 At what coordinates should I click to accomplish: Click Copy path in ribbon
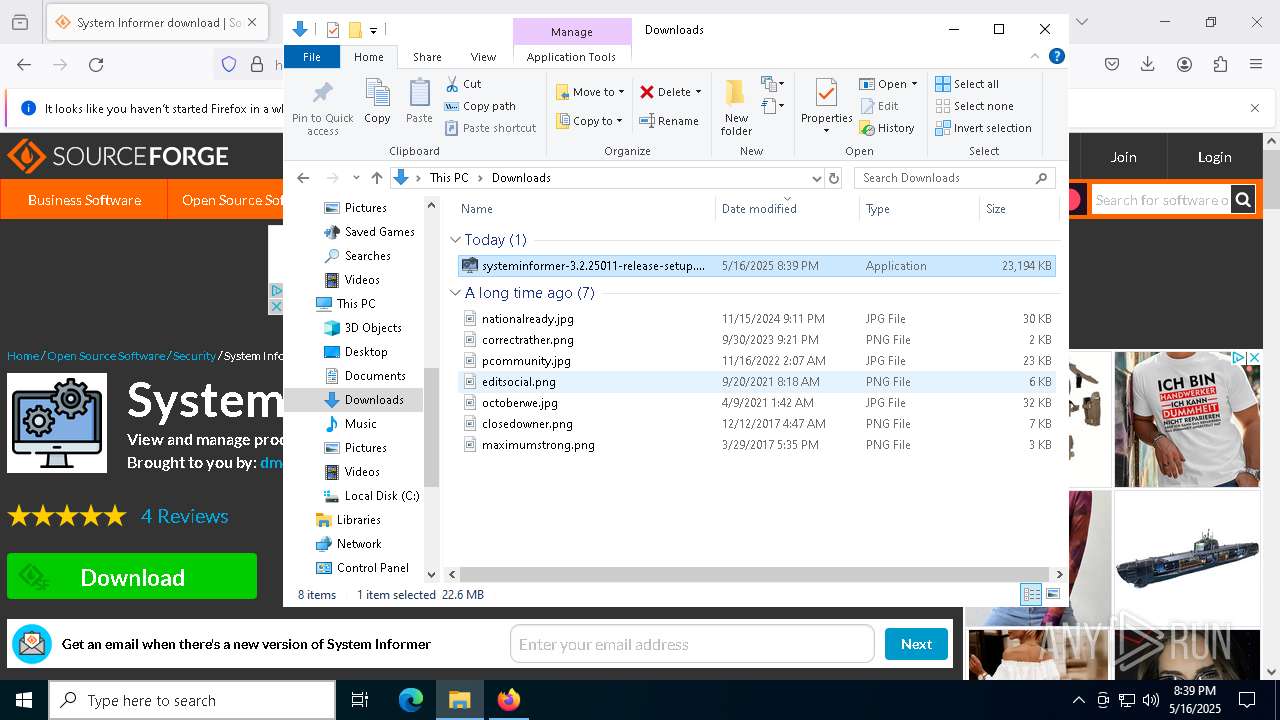[x=480, y=106]
